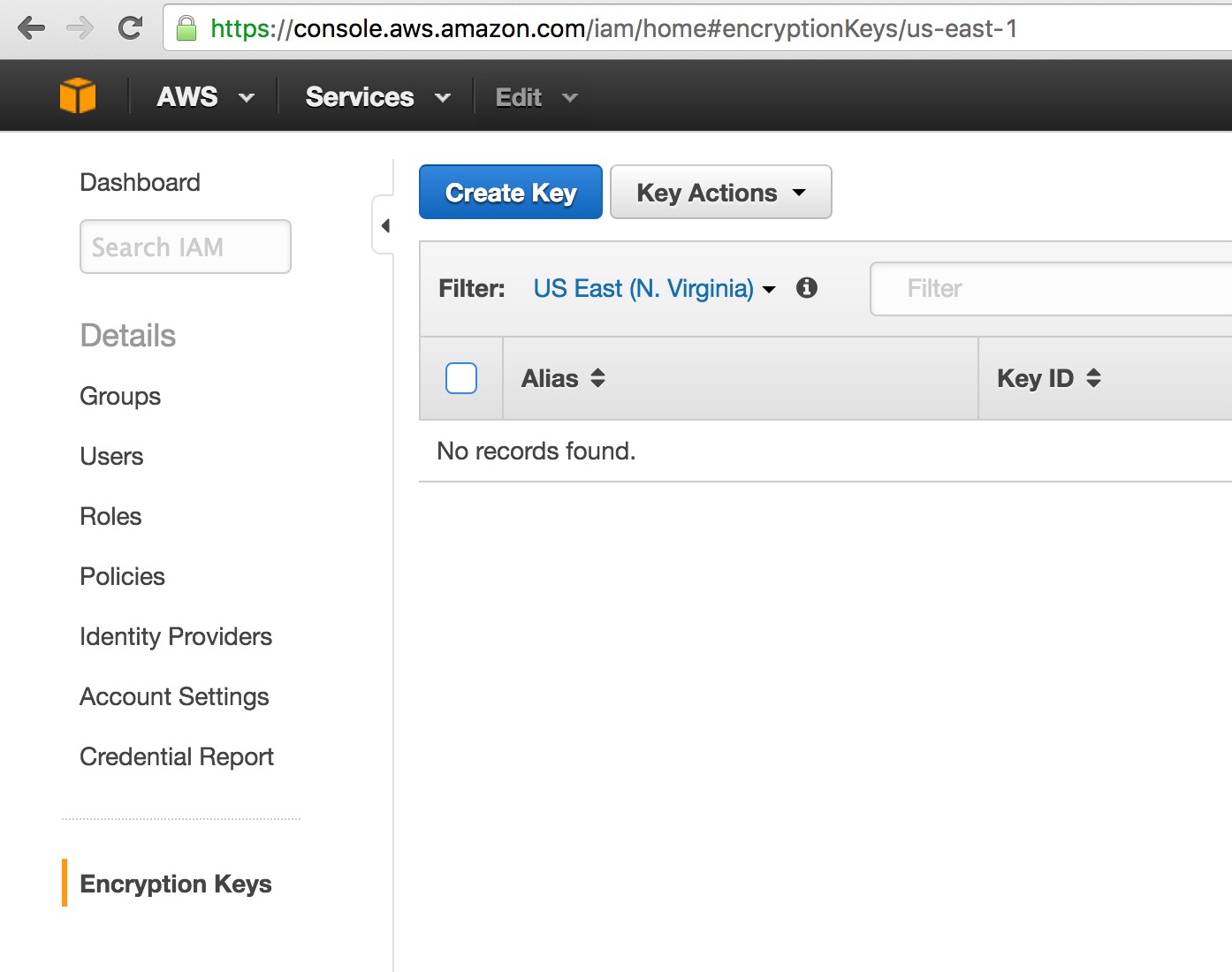Click the Filter text box

tap(1051, 288)
